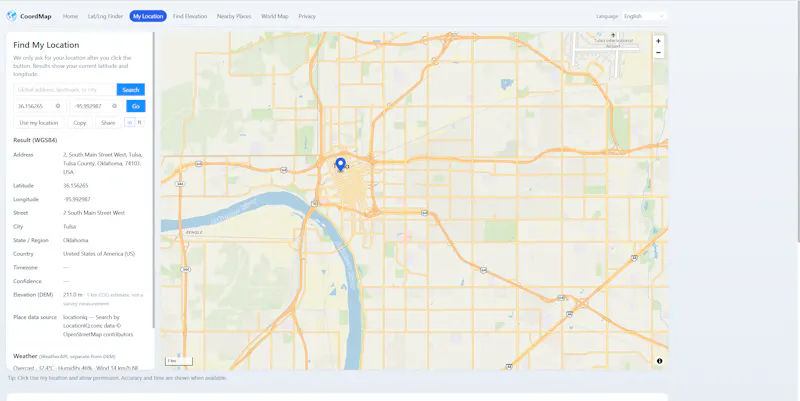Select the elevation value 211.0 m
The width and height of the screenshot is (800, 401).
[x=73, y=295]
